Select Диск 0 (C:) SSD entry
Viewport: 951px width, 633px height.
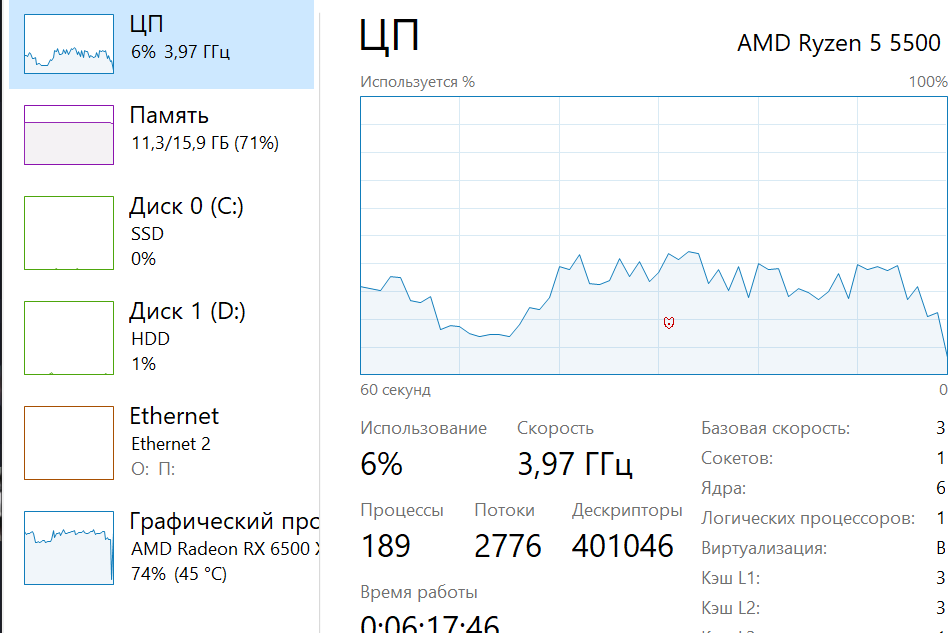point(161,232)
